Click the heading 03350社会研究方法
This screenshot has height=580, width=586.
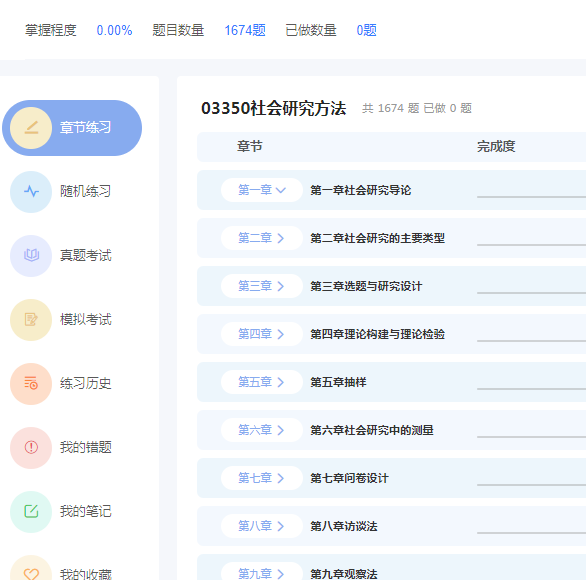point(274,108)
